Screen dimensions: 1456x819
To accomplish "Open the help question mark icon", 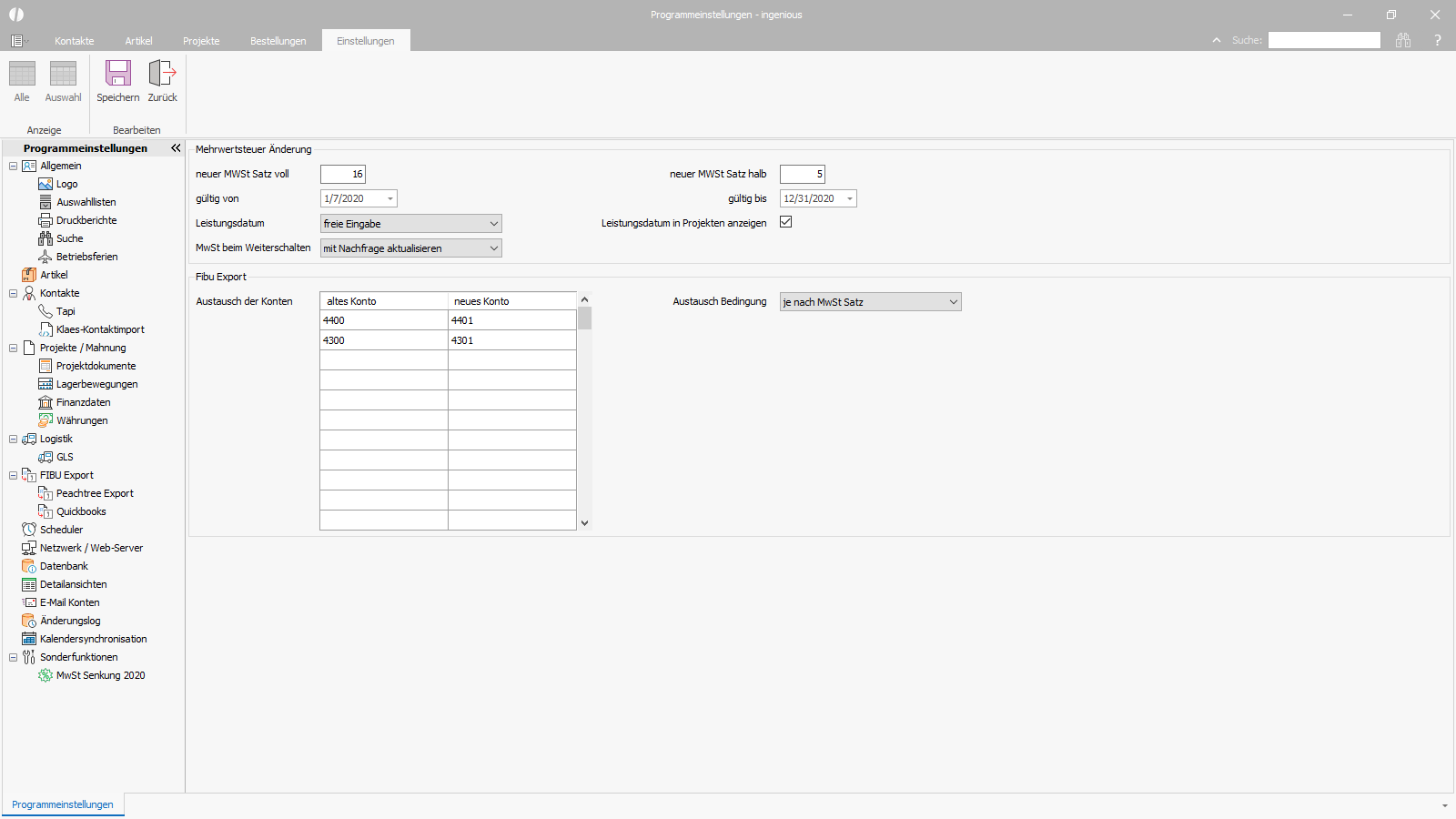I will click(x=1438, y=40).
